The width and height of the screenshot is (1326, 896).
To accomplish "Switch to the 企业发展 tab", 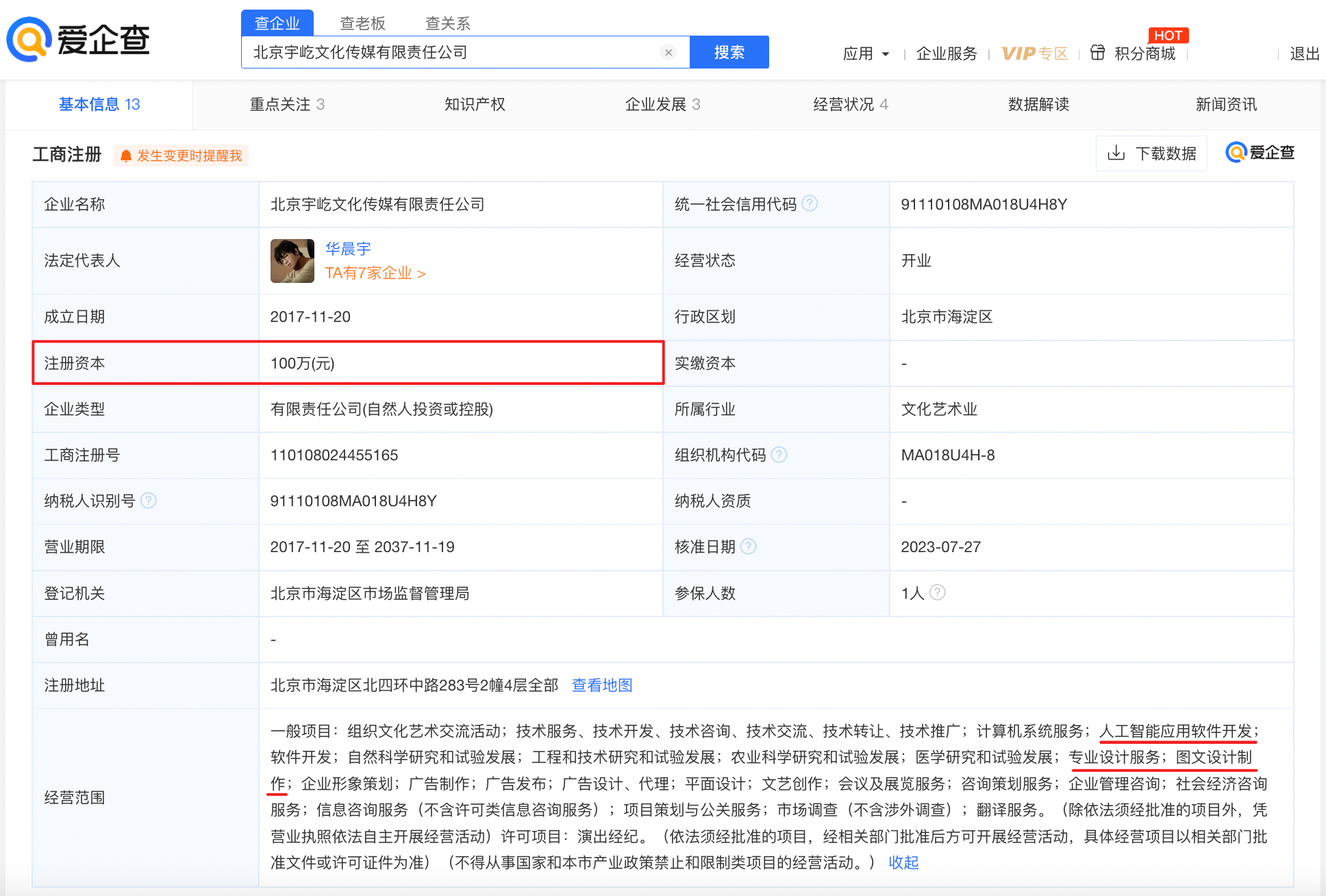I will pyautogui.click(x=662, y=104).
